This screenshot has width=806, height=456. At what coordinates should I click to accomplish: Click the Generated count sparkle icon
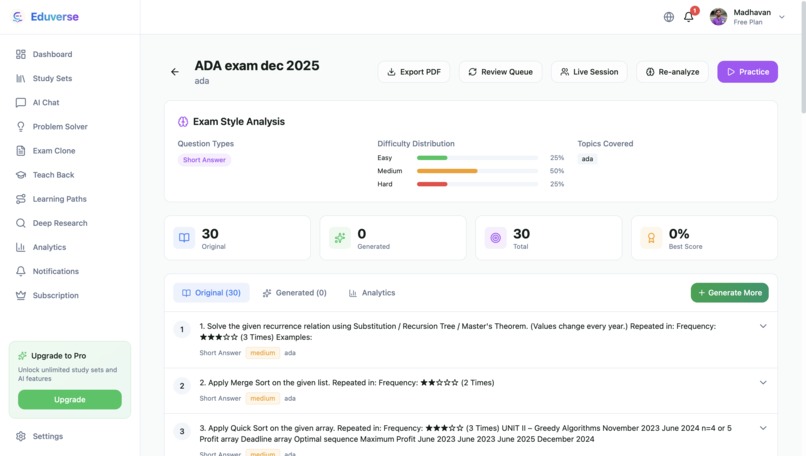[340, 238]
